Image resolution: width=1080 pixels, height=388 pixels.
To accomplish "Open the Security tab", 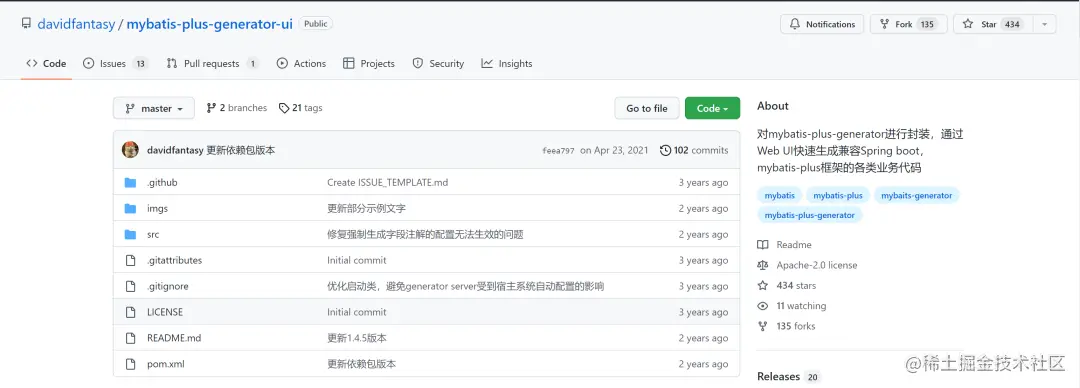I will (x=438, y=63).
